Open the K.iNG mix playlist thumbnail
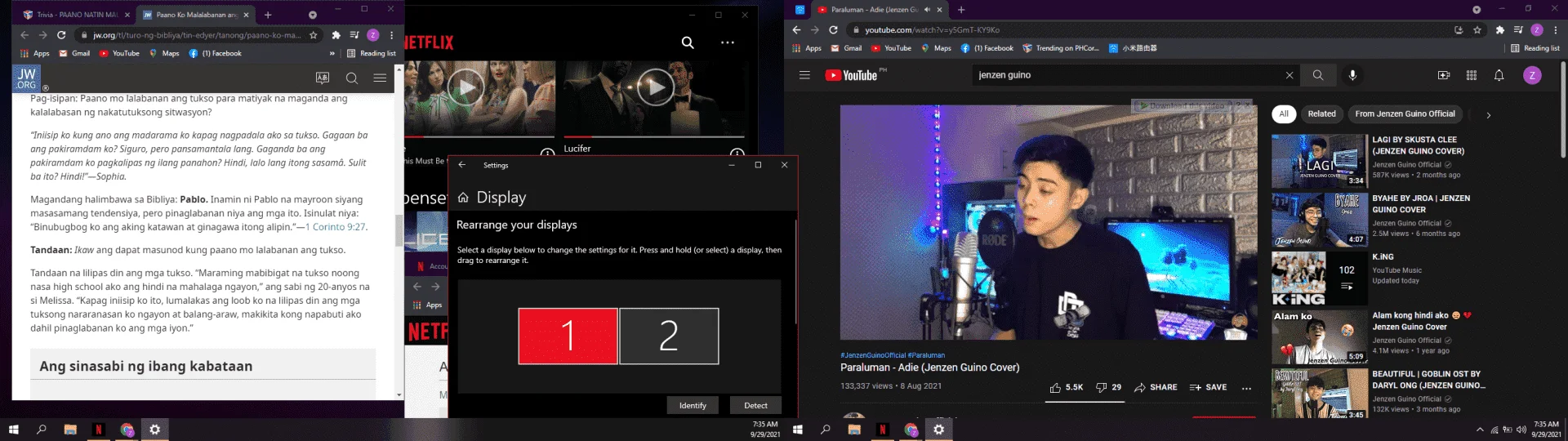This screenshot has height=441, width=1568. 1319,279
